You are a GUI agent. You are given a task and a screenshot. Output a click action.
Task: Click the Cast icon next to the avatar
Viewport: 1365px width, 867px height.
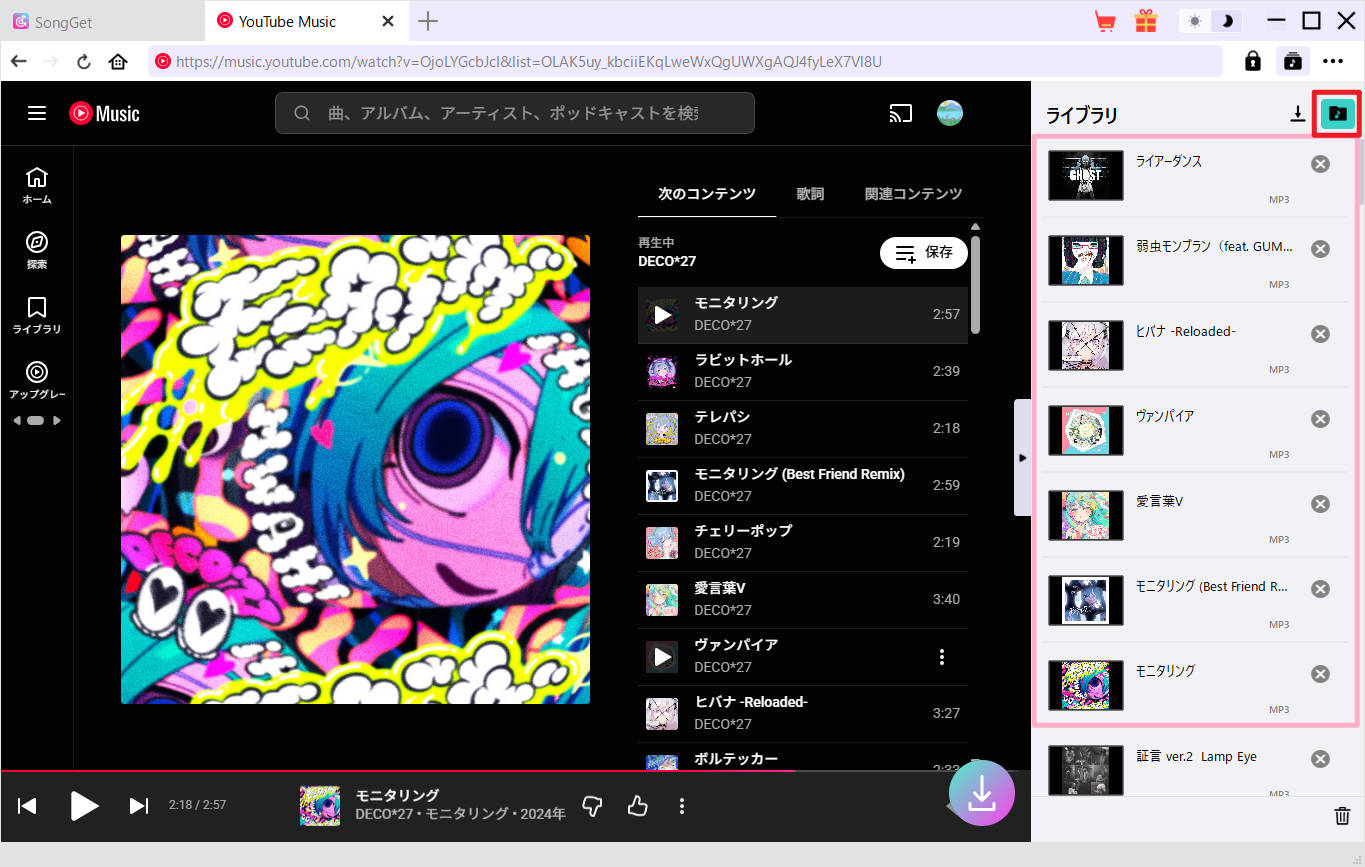(900, 113)
